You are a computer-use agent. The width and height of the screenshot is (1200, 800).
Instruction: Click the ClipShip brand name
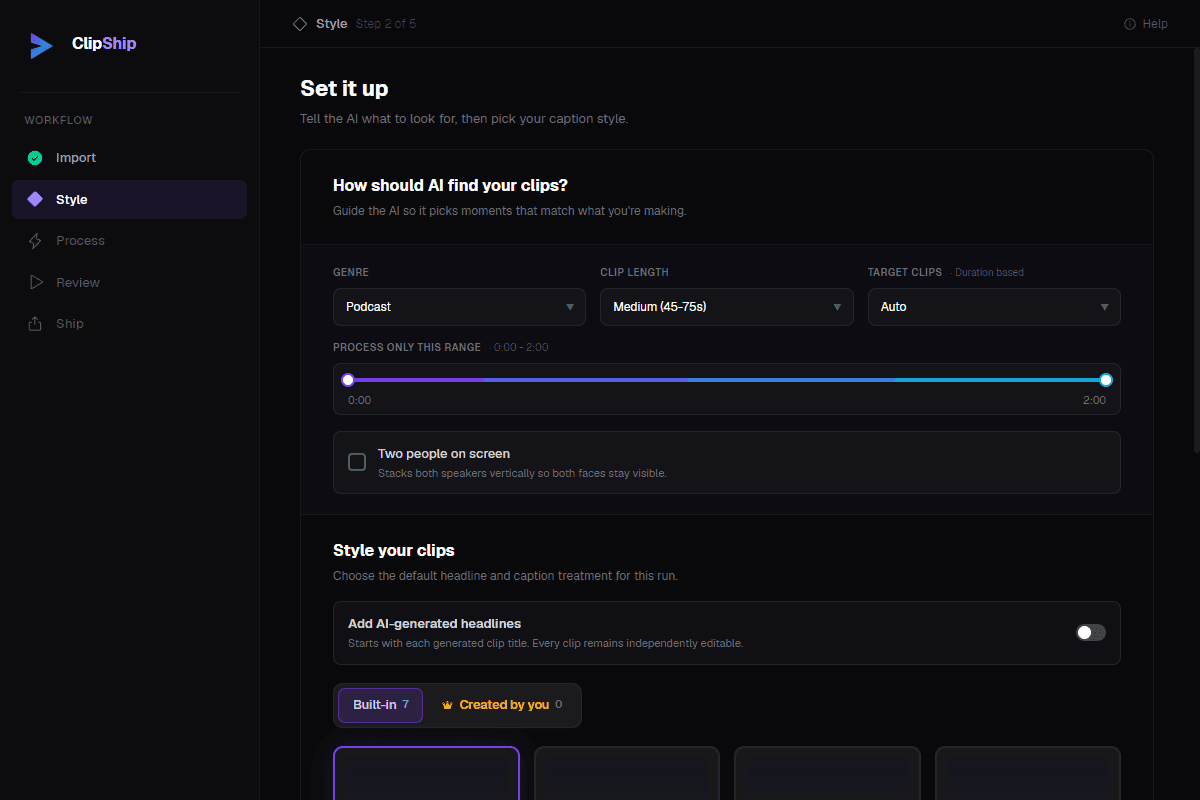[x=104, y=44]
